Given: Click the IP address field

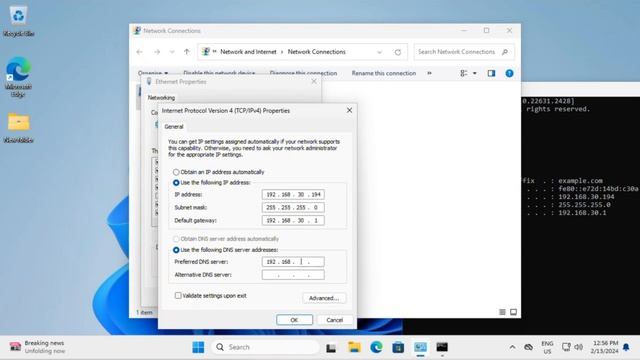Looking at the screenshot, I should pyautogui.click(x=293, y=194).
